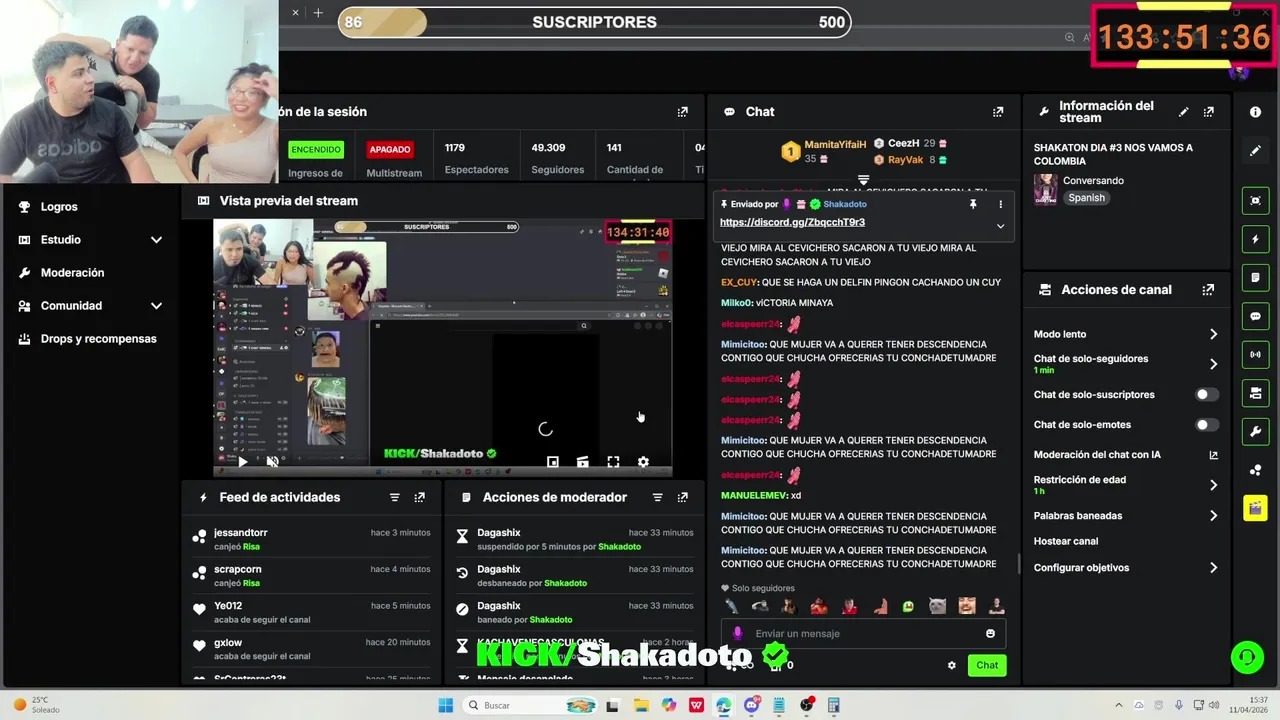Pop out the Información del stream panel
1280x720 pixels.
coord(1208,112)
